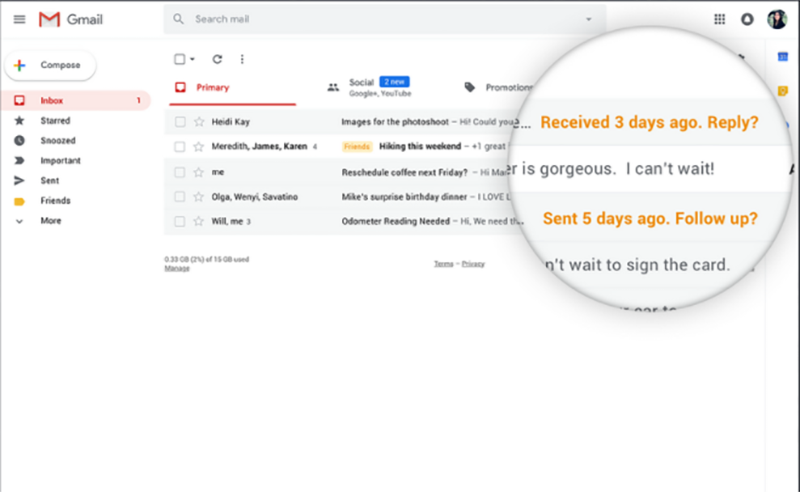The image size is (800, 492).
Task: Click the Important marker icon in sidebar
Action: pos(19,160)
